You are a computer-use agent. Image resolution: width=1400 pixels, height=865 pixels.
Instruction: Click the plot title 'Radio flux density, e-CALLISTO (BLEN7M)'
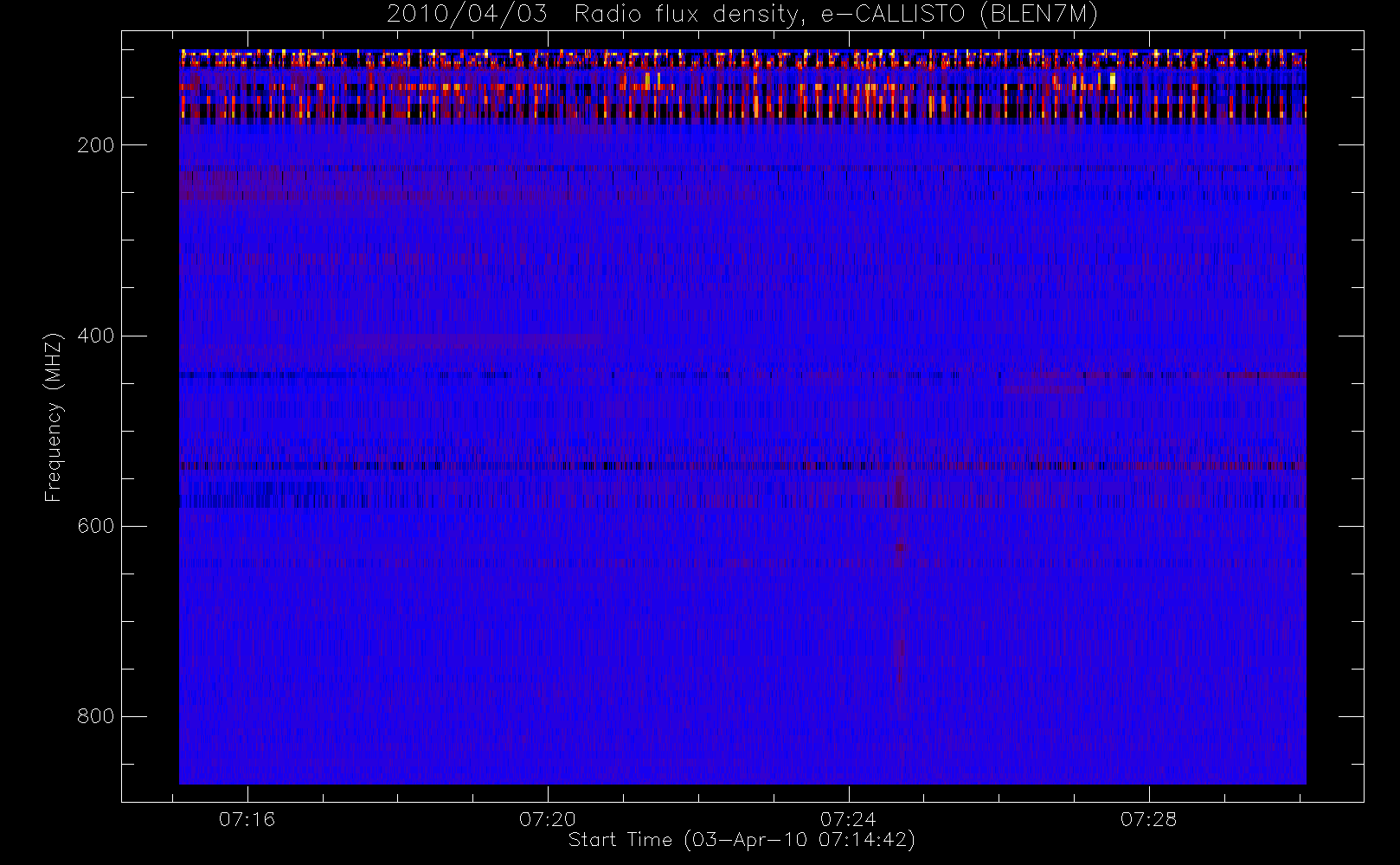coord(836,14)
